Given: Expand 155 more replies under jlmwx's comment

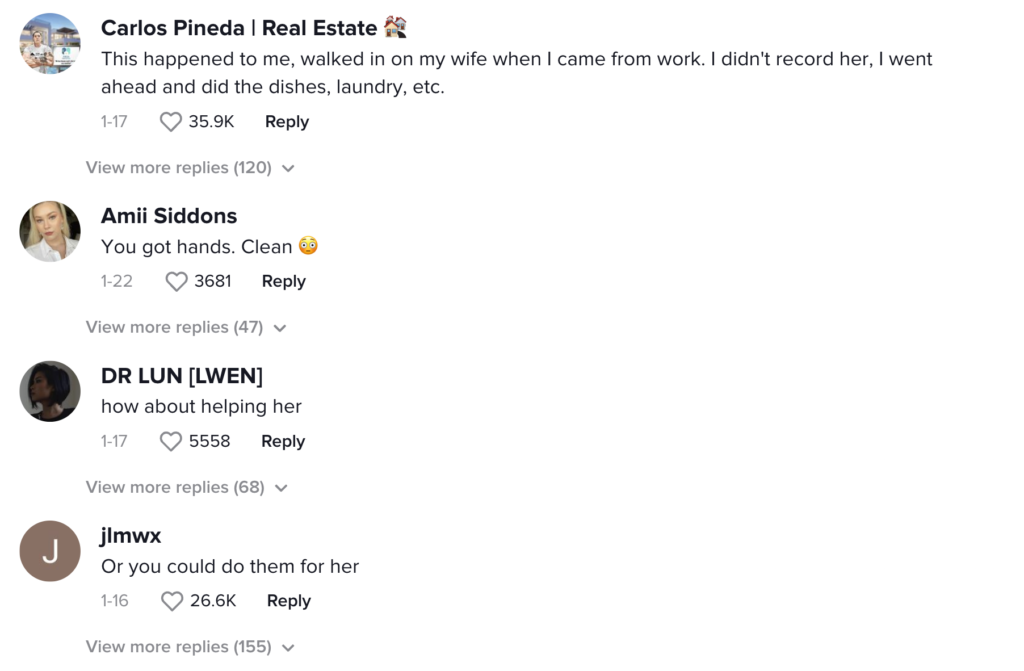Looking at the screenshot, I should [x=190, y=647].
